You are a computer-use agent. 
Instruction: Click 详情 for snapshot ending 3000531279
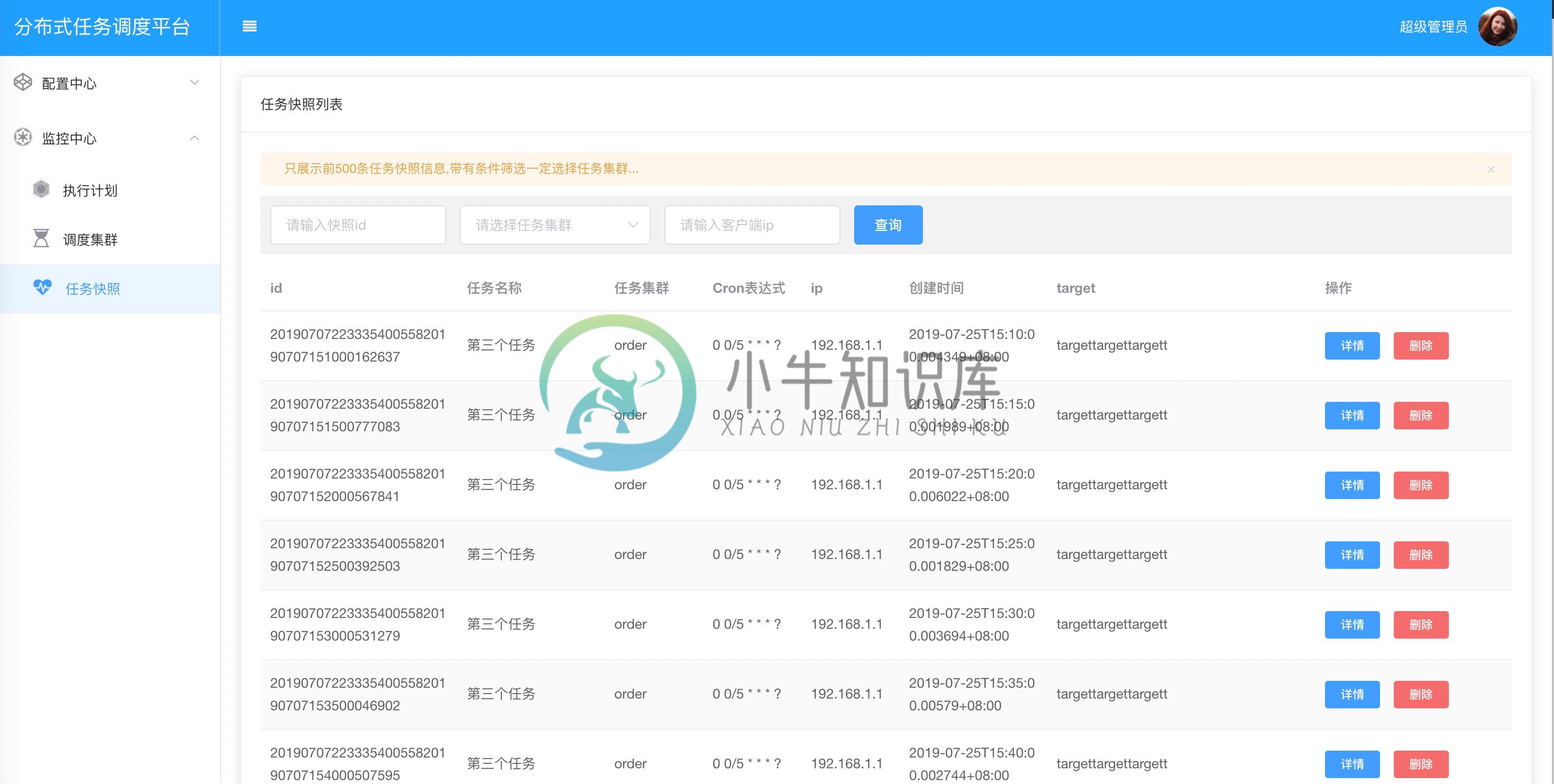(x=1352, y=625)
